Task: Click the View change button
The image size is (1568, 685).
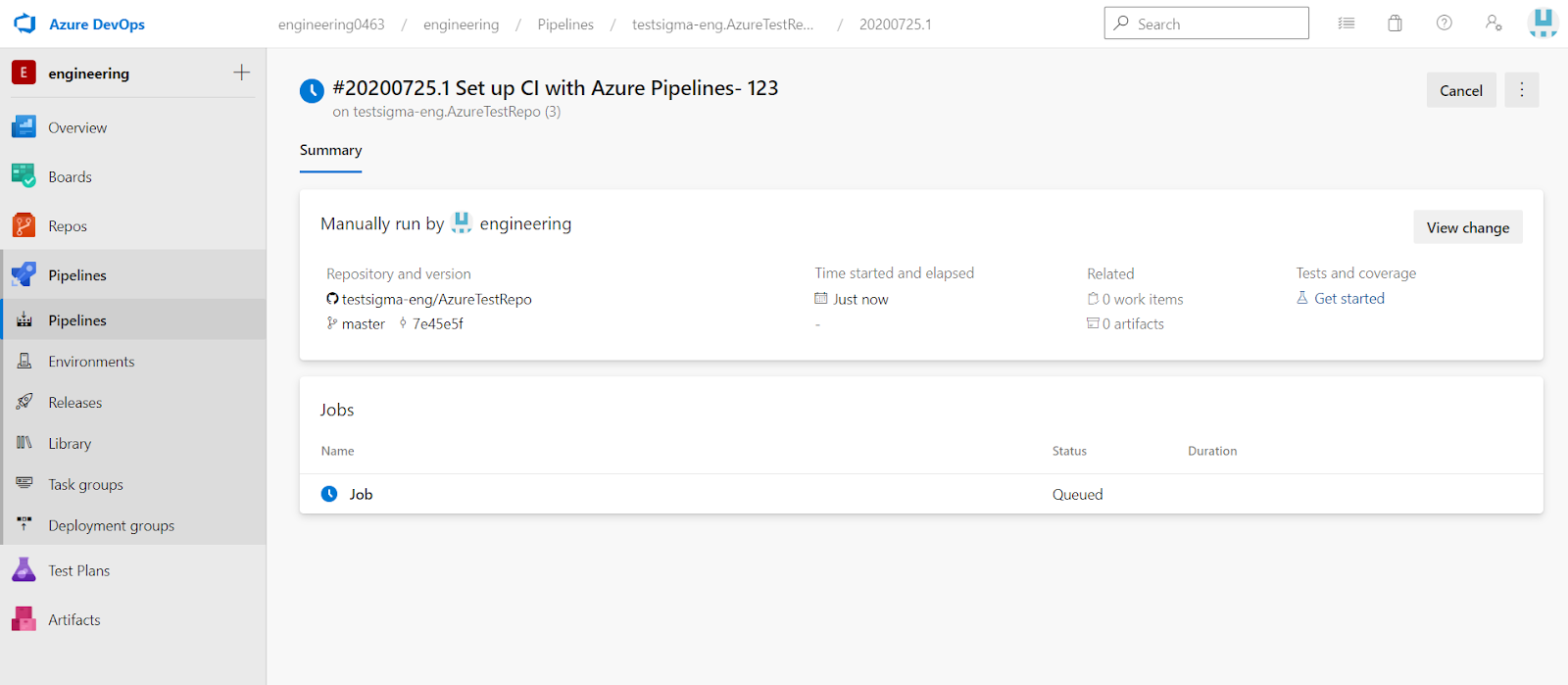Action: [1468, 227]
